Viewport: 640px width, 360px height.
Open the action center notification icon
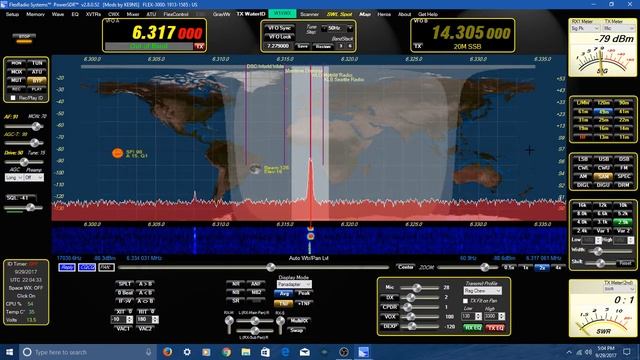click(627, 352)
